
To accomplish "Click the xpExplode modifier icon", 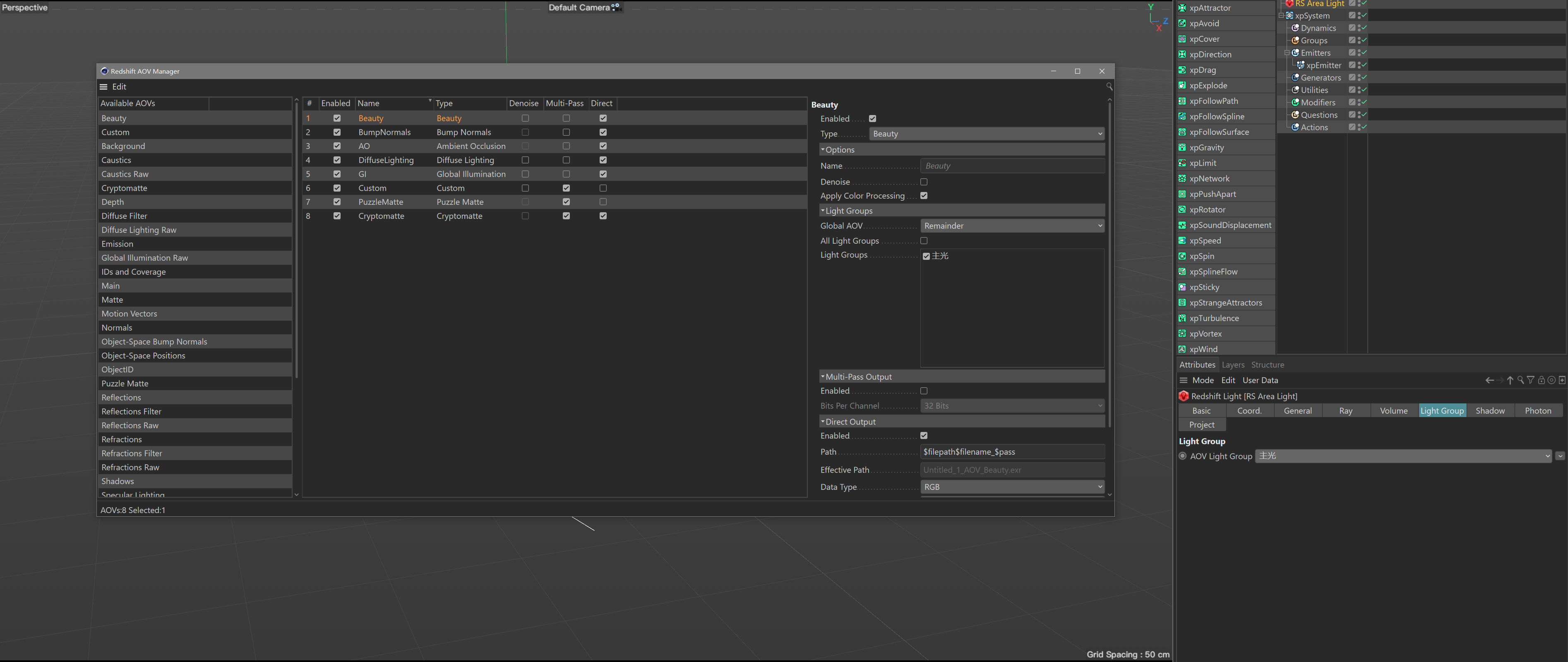I will pos(1181,85).
